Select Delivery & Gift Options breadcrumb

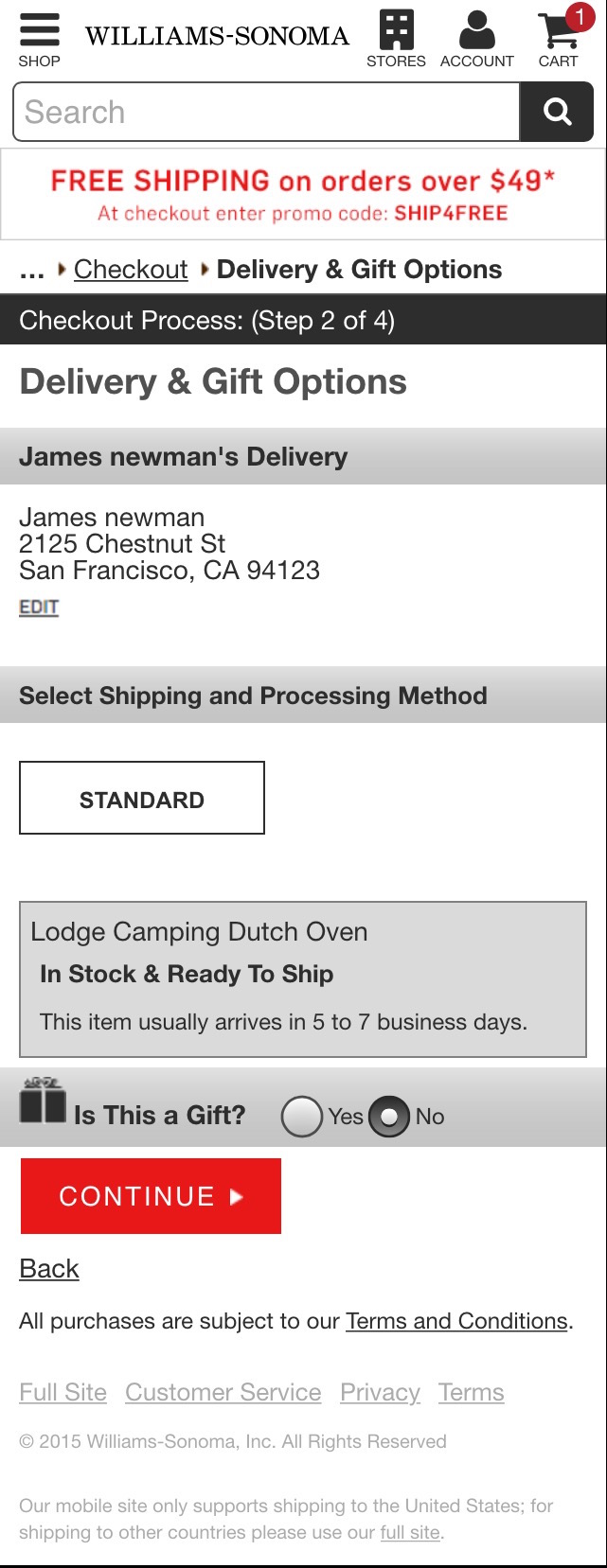359,270
